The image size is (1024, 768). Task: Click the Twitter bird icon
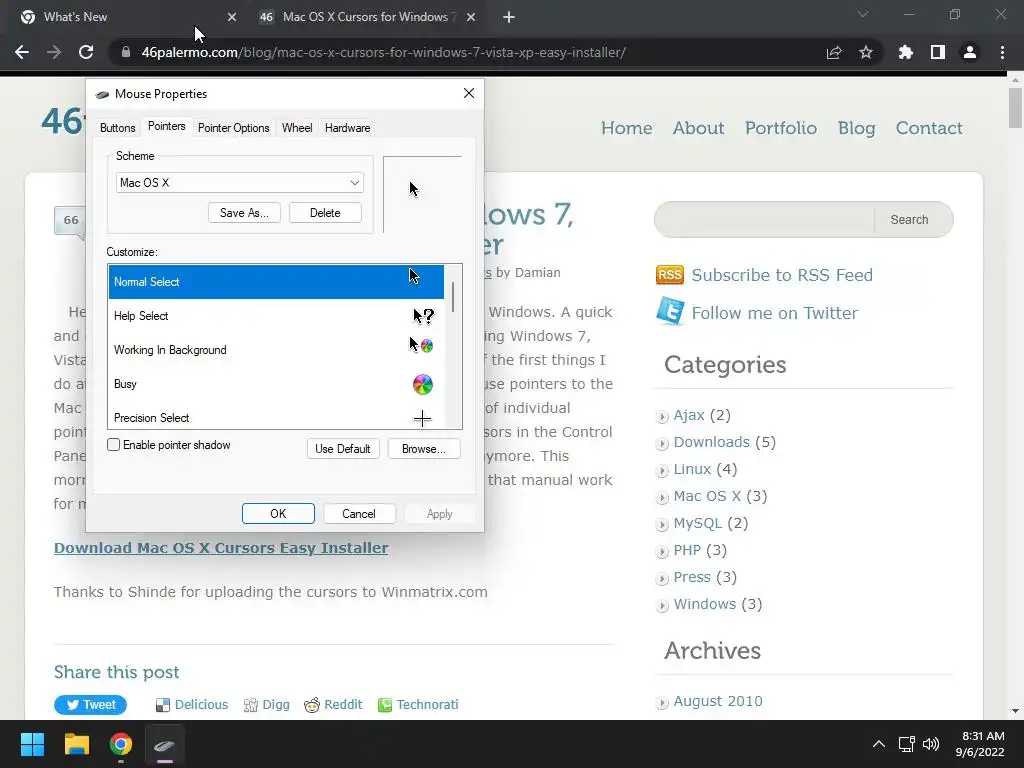[x=670, y=312]
